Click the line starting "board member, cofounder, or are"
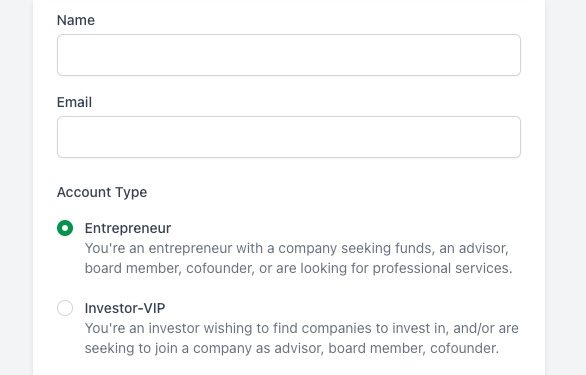The image size is (586, 375). [298, 268]
